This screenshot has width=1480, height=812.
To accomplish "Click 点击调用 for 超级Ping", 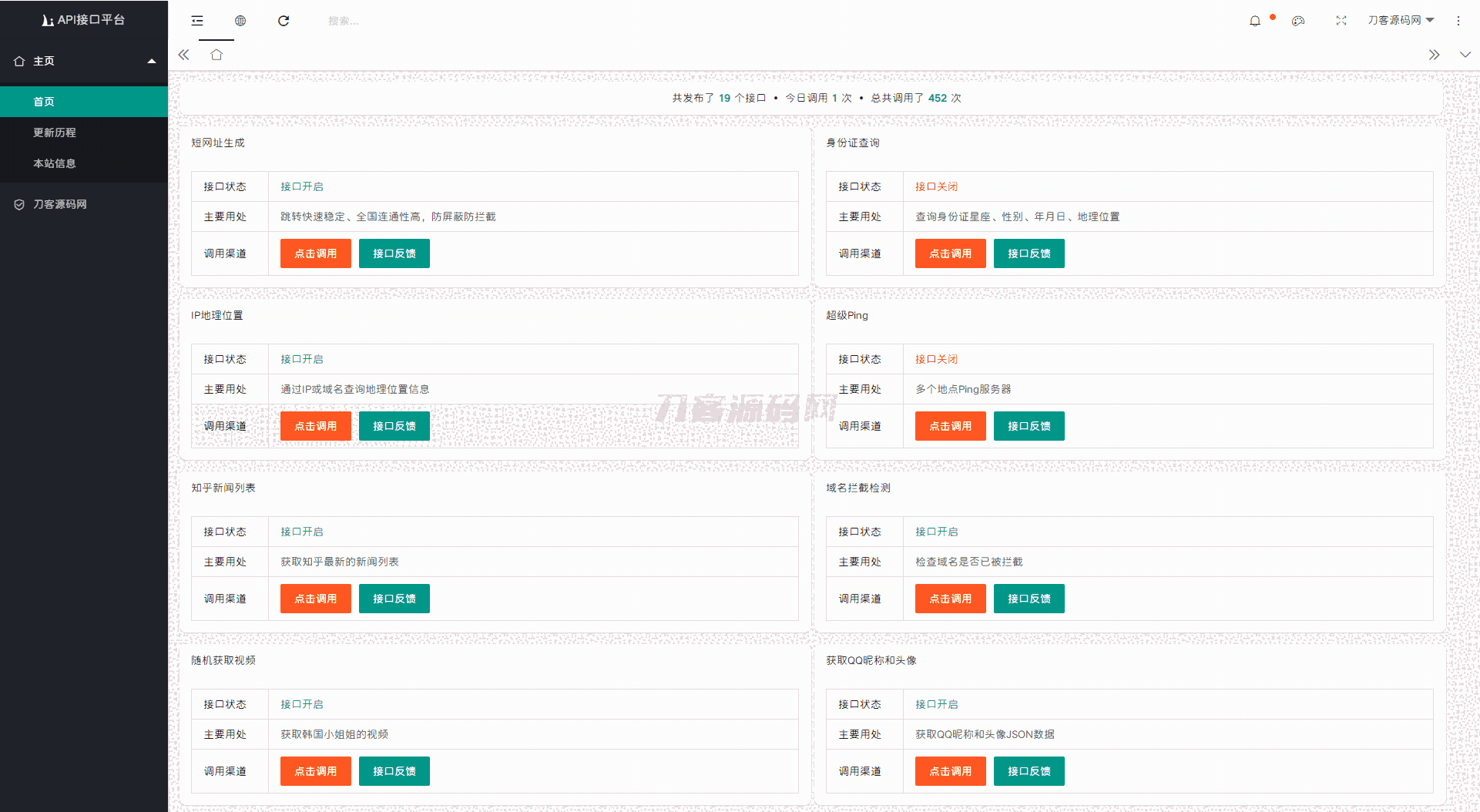I will click(951, 426).
